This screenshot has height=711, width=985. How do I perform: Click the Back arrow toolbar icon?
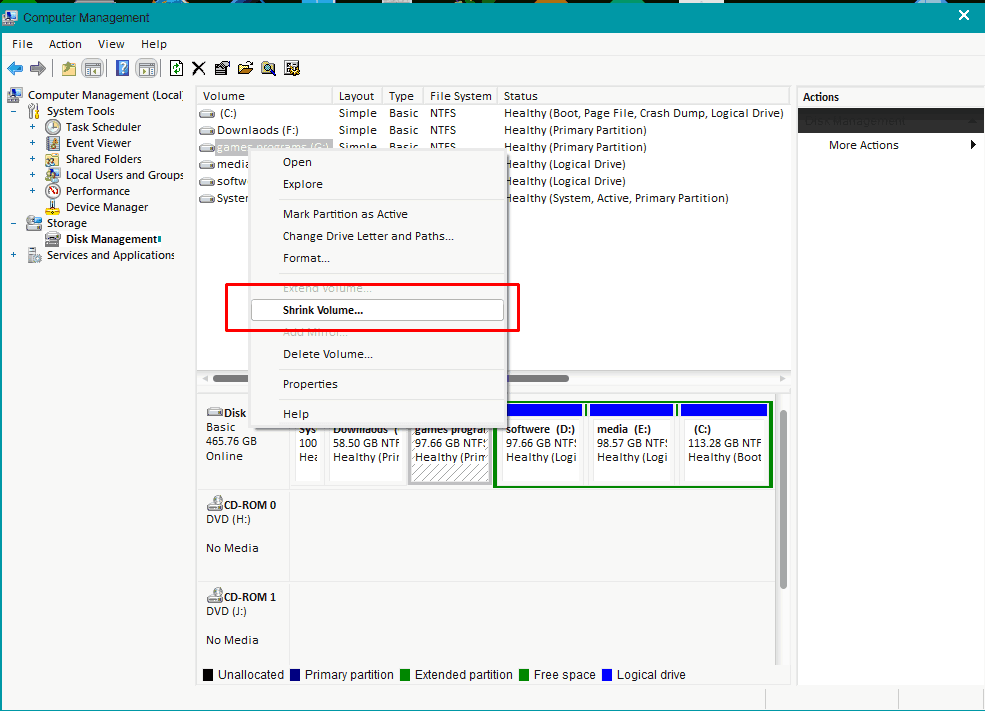15,68
